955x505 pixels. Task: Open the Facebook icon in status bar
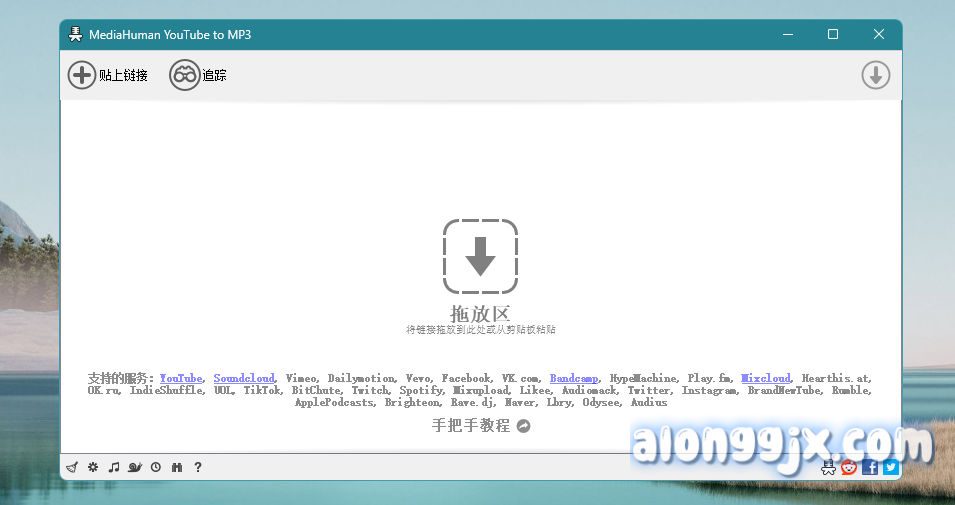870,467
